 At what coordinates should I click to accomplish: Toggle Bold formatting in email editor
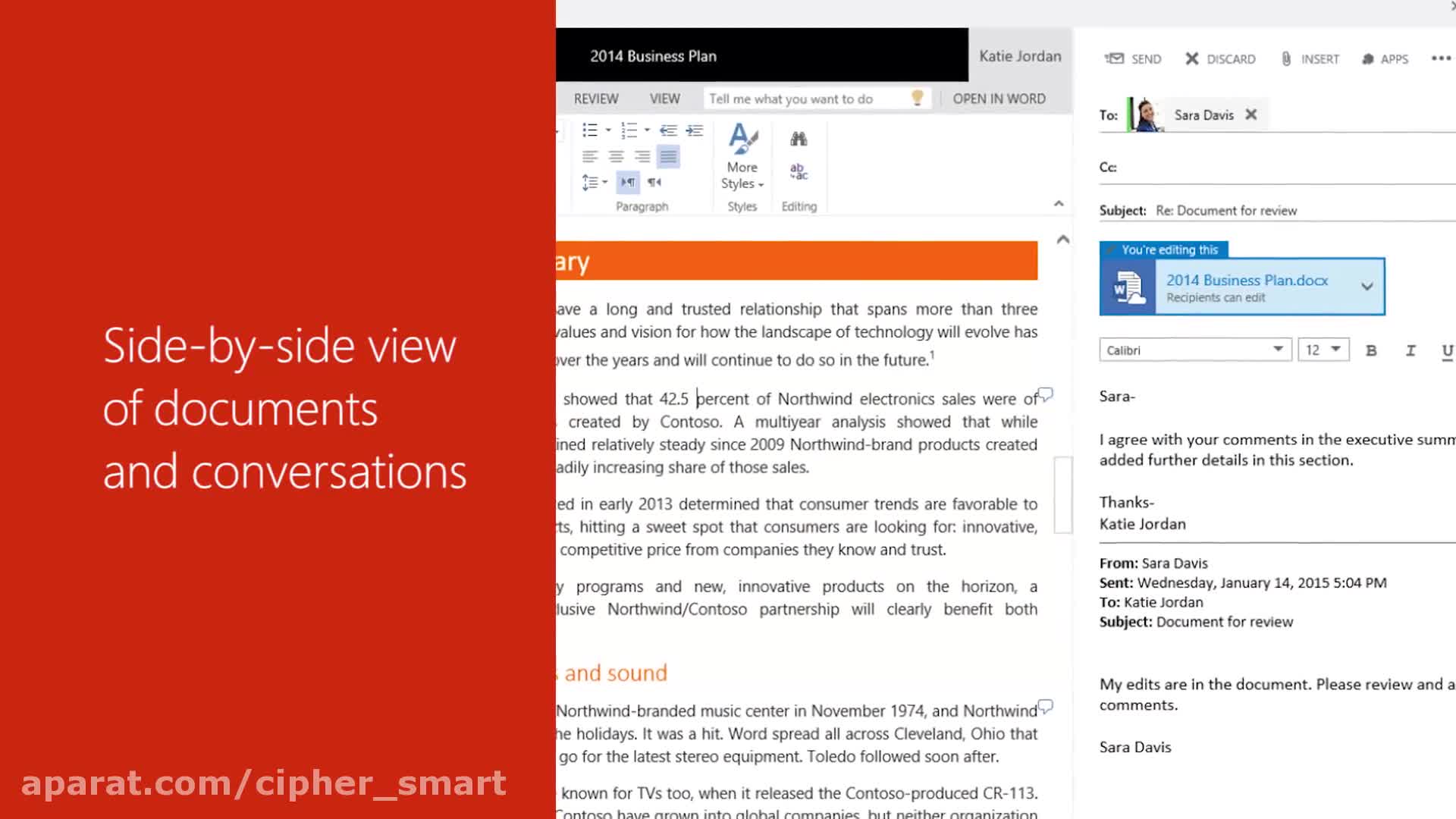click(x=1371, y=350)
